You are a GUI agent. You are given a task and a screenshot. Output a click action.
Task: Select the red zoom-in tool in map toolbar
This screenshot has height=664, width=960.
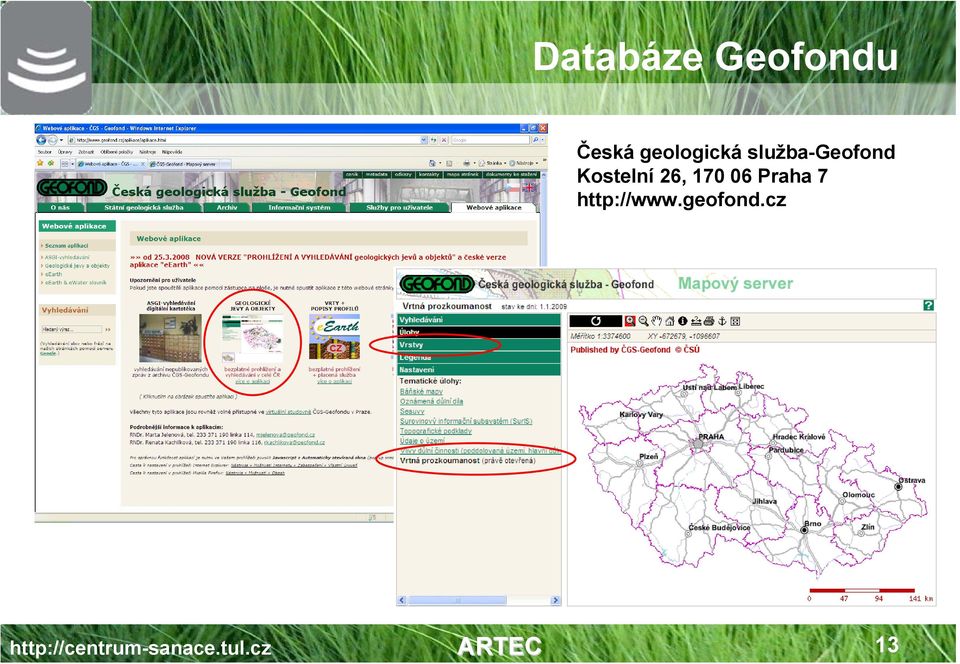[629, 321]
